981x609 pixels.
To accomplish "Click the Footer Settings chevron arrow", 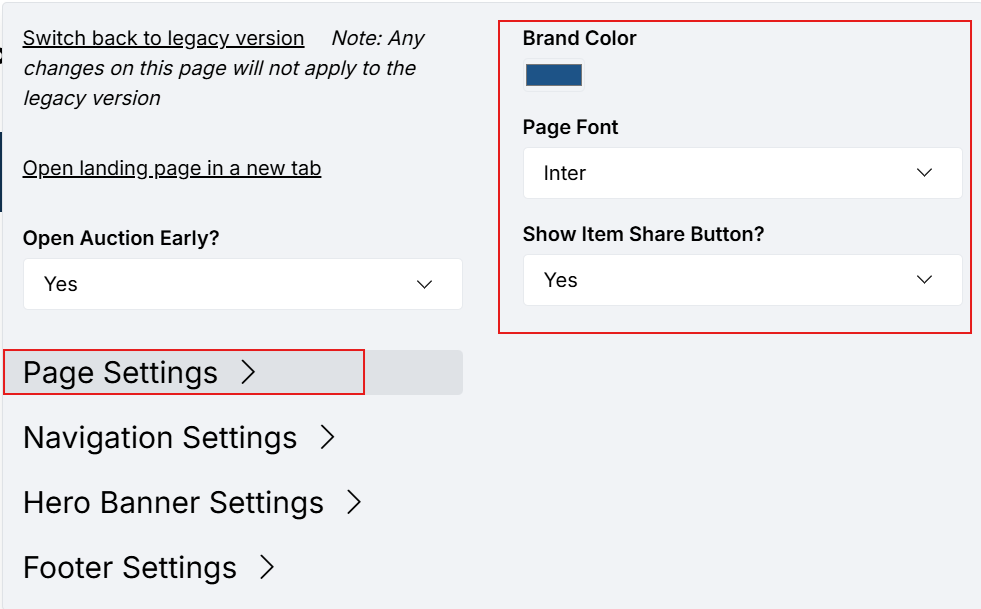I will (x=266, y=568).
